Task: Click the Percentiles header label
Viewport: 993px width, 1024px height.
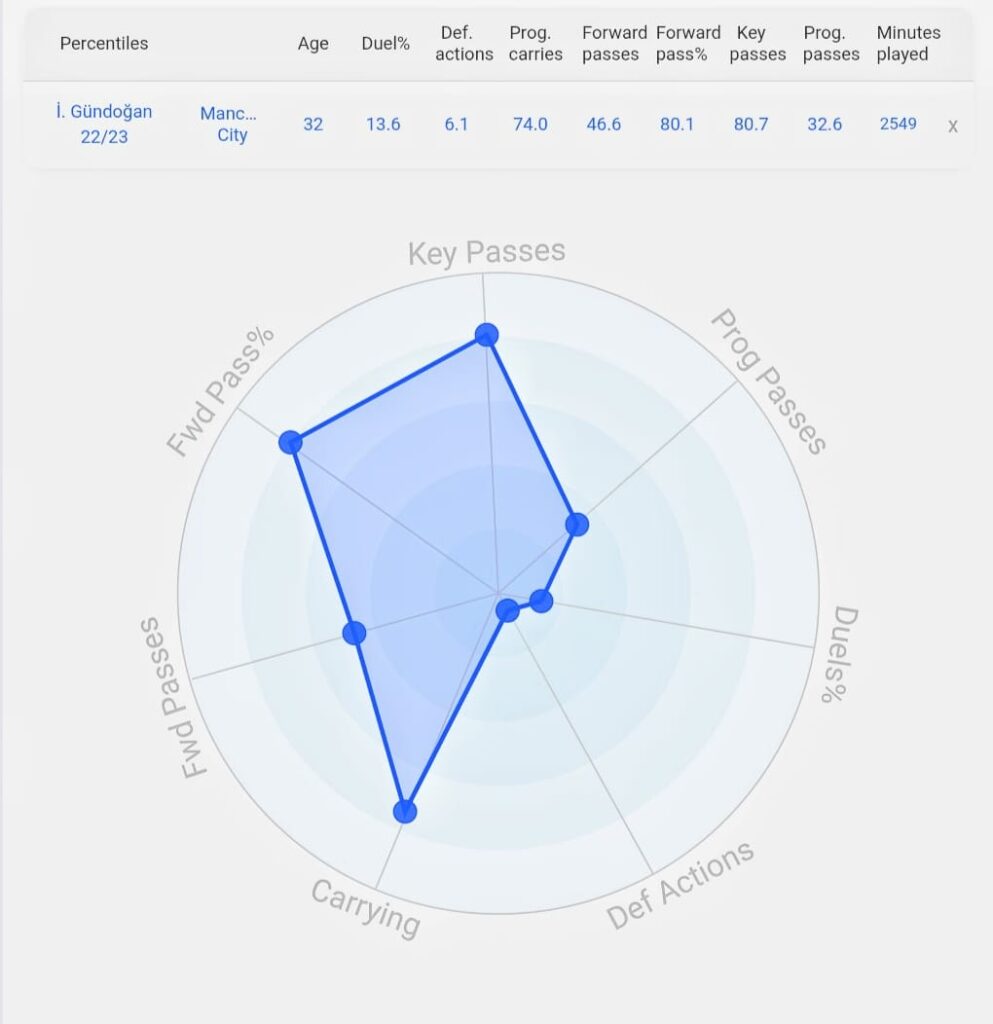Action: [104, 44]
